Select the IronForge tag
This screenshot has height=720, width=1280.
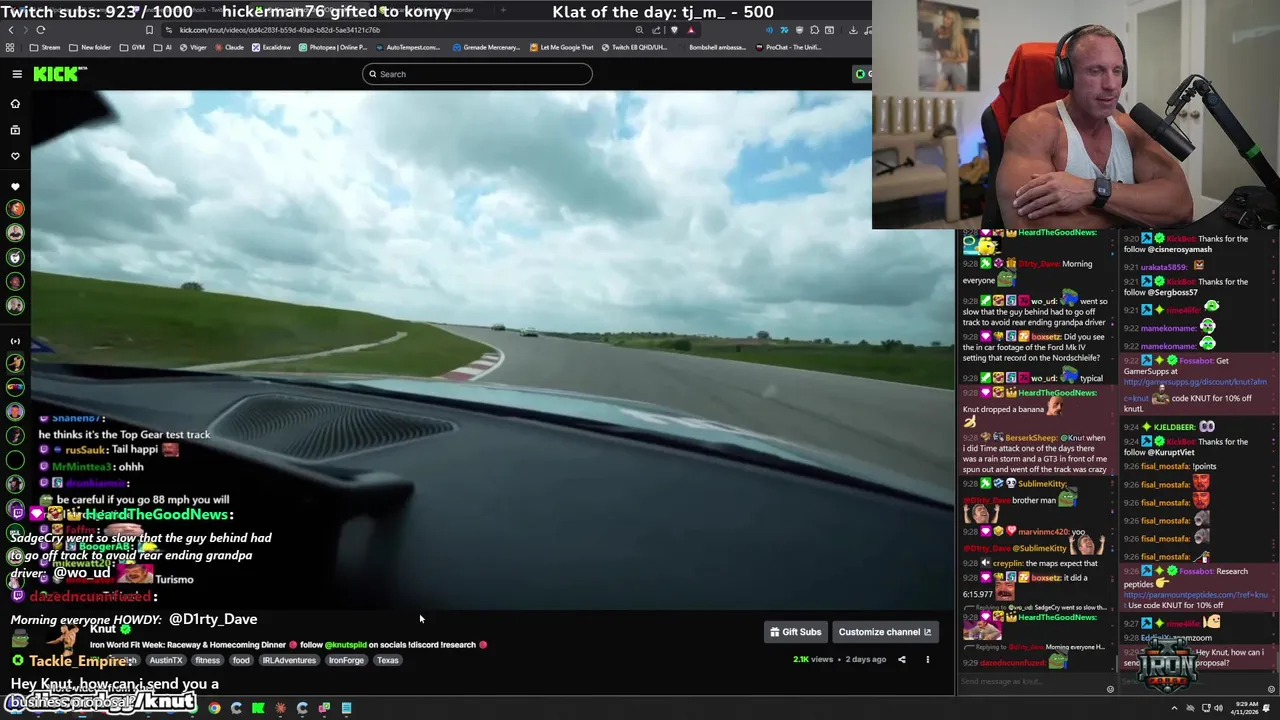click(346, 660)
